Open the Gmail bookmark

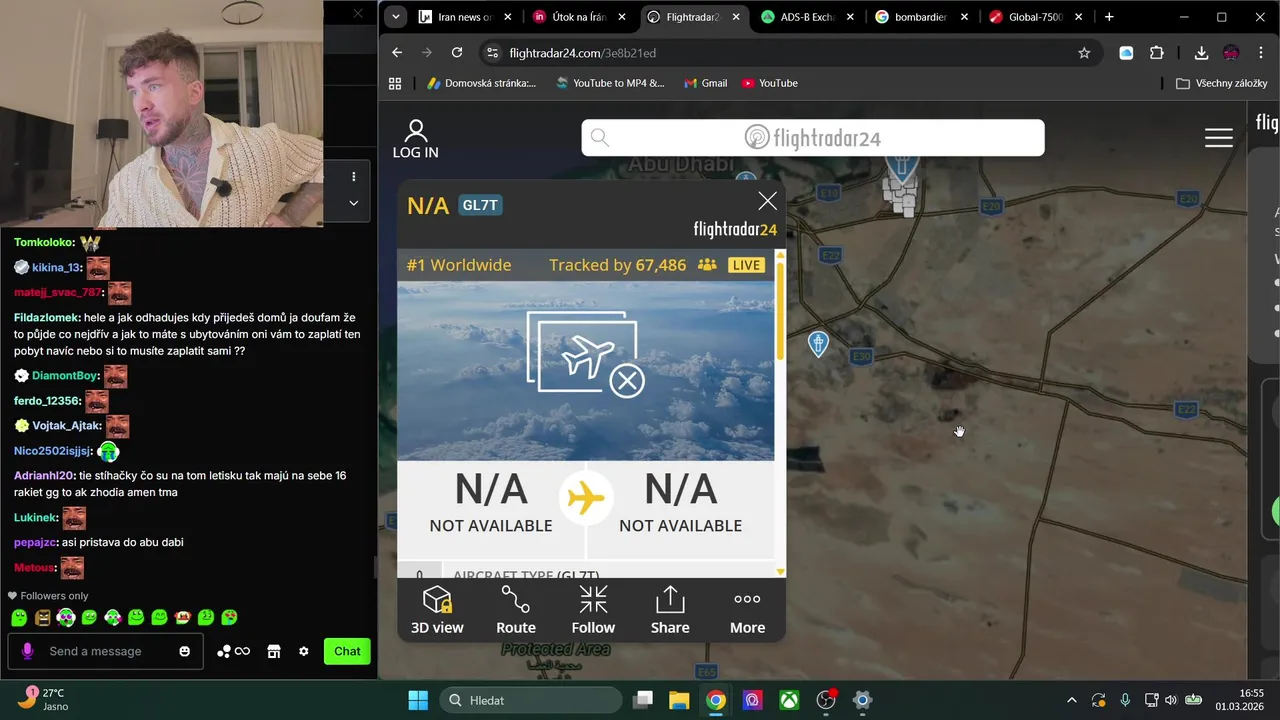click(705, 83)
